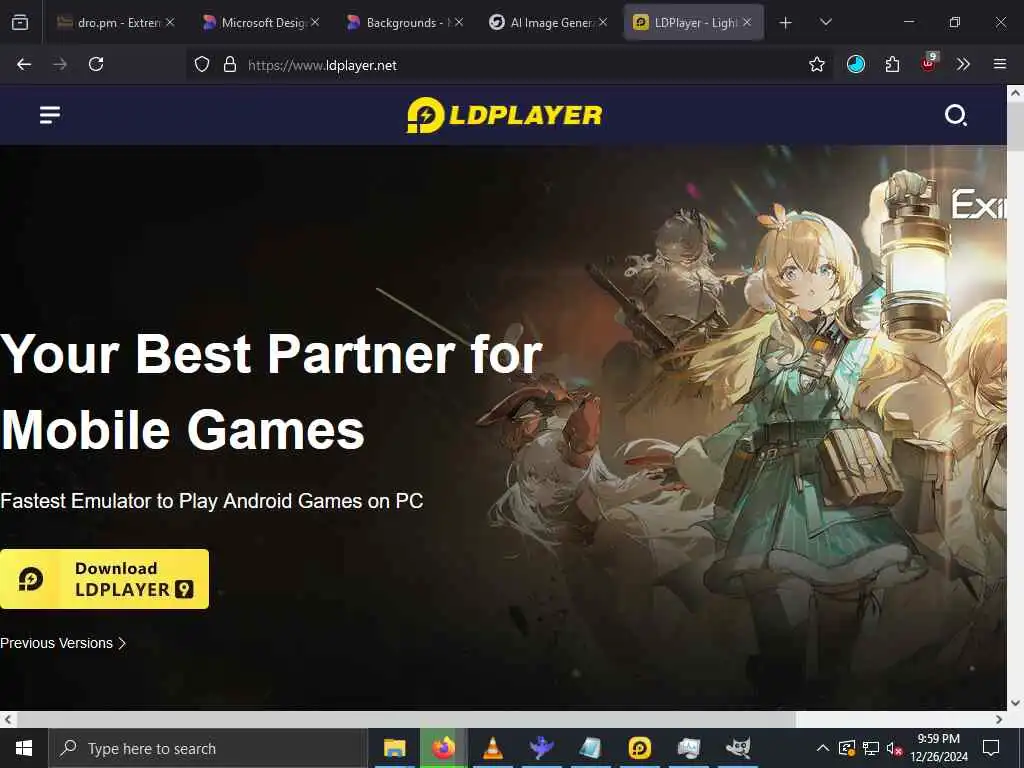This screenshot has height=768, width=1024.
Task: Click the site security padlock icon
Action: tap(230, 64)
